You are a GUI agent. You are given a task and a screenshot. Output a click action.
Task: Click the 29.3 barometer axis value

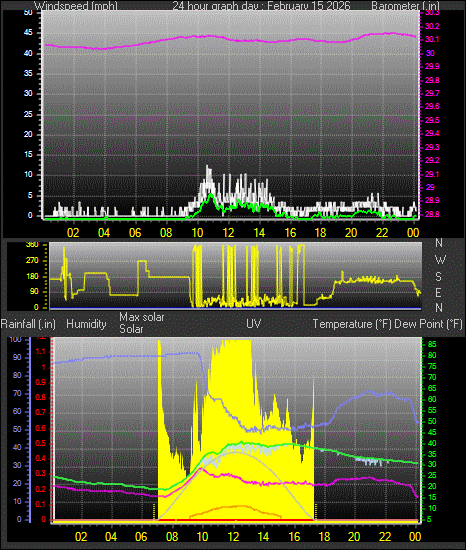tap(432, 147)
